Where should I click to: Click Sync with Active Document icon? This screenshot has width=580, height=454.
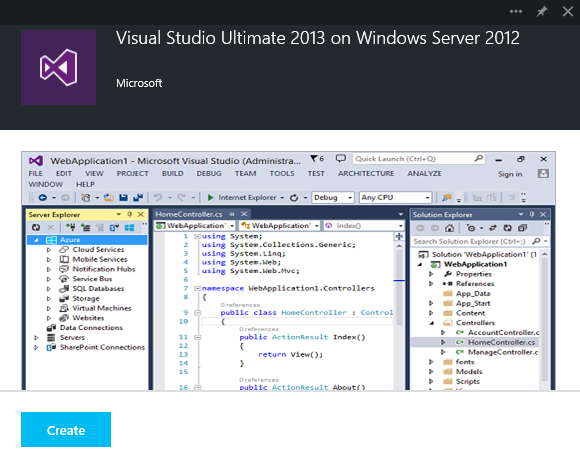click(493, 228)
